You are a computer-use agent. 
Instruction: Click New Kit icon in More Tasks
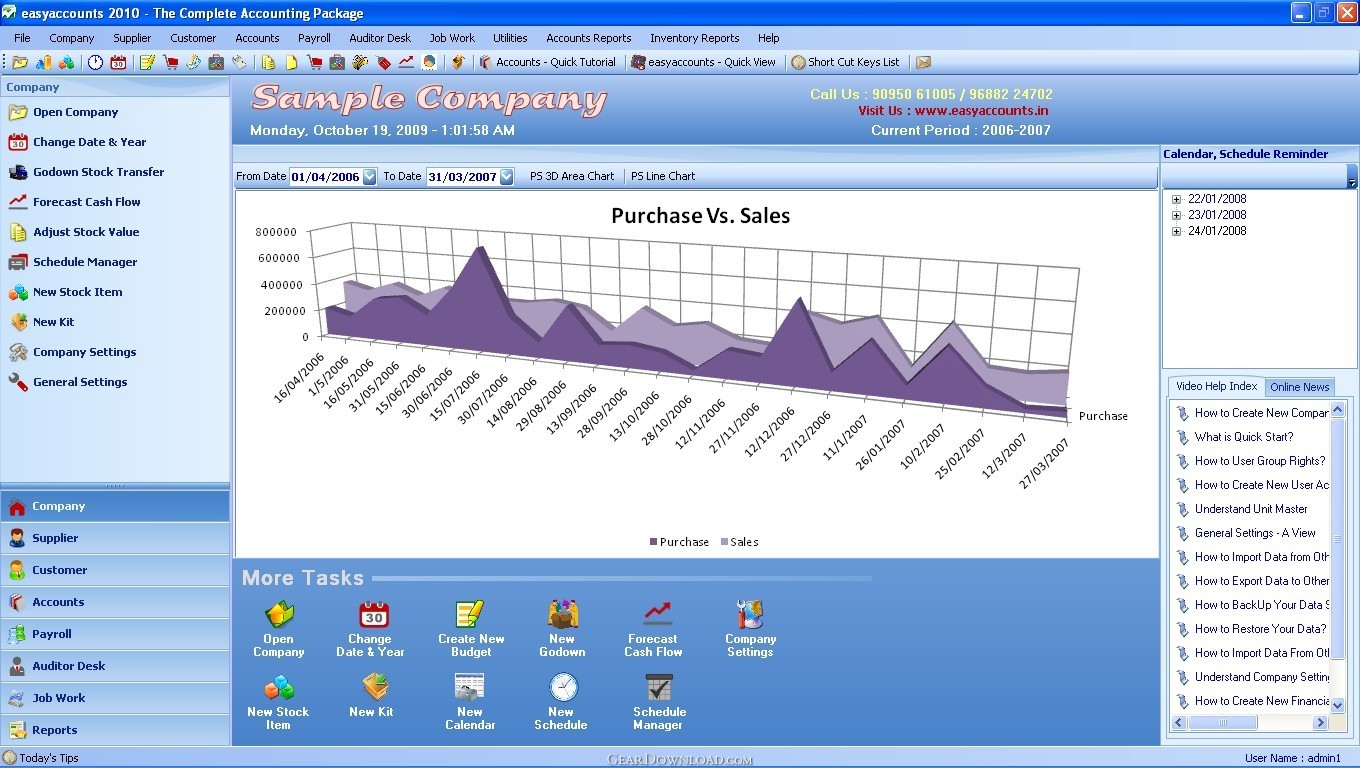pyautogui.click(x=375, y=688)
